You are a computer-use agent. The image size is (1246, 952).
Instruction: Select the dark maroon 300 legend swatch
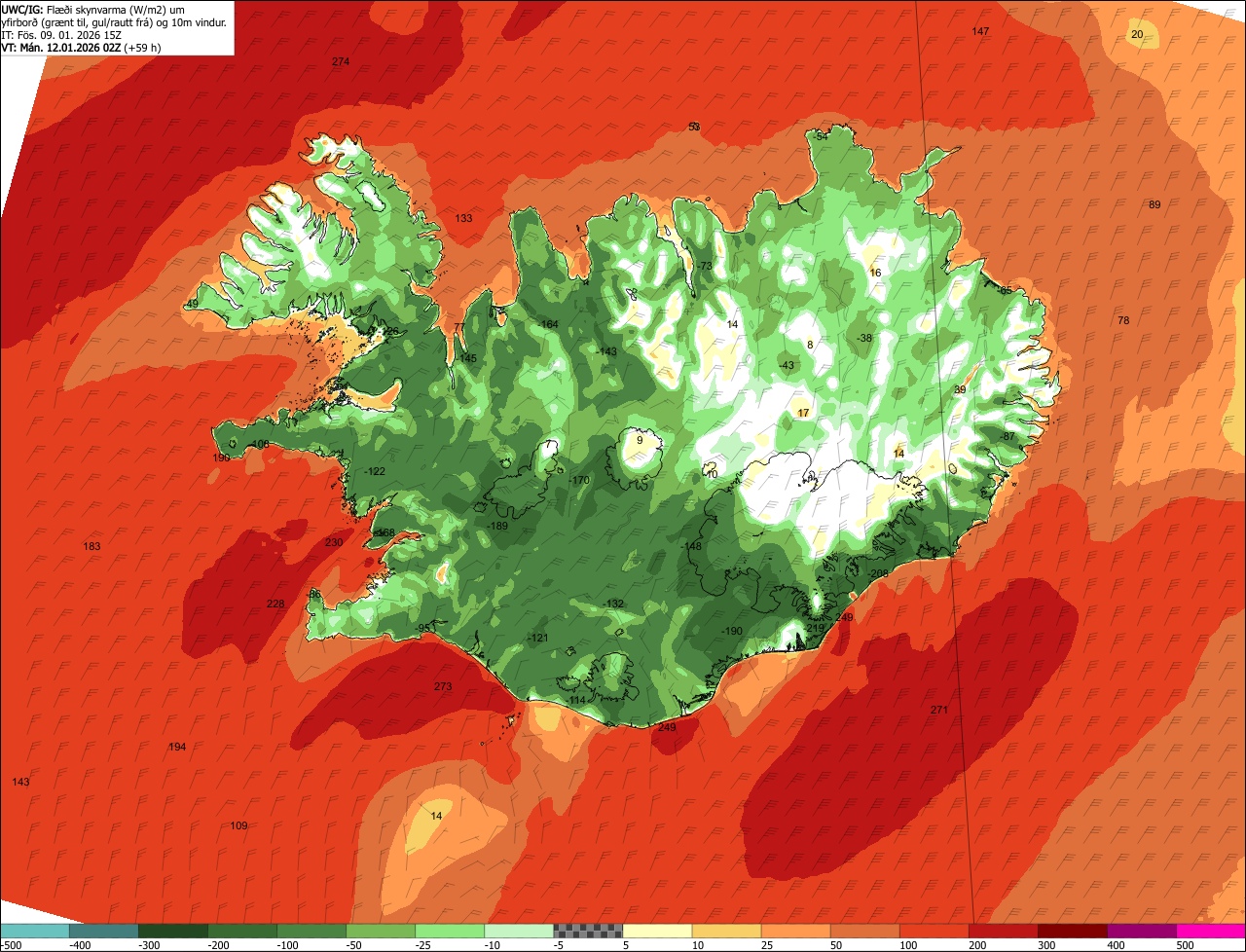tap(1072, 931)
